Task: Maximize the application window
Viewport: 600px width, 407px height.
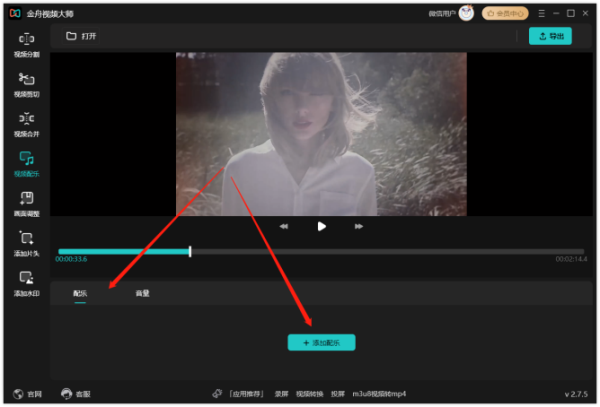Action: [x=571, y=13]
